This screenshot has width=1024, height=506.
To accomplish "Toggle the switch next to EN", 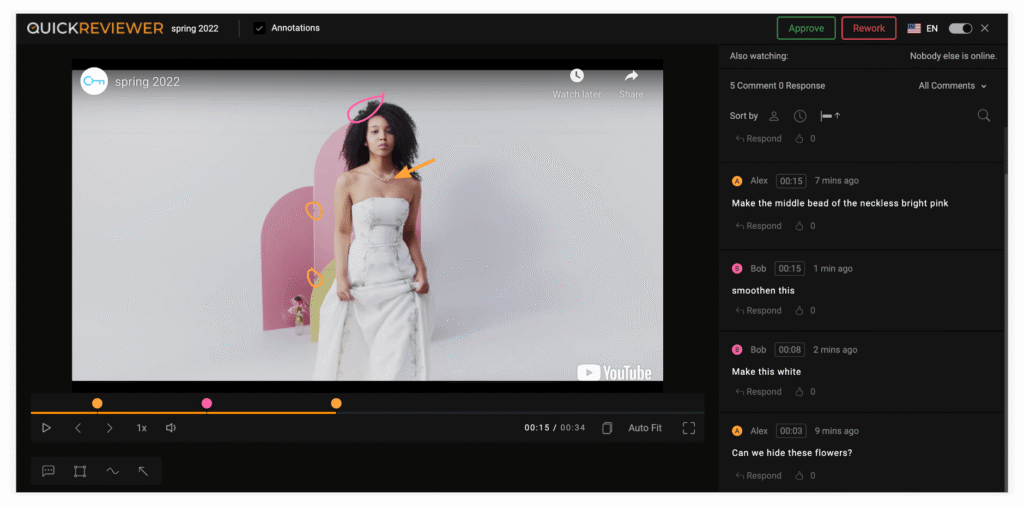I will (960, 28).
